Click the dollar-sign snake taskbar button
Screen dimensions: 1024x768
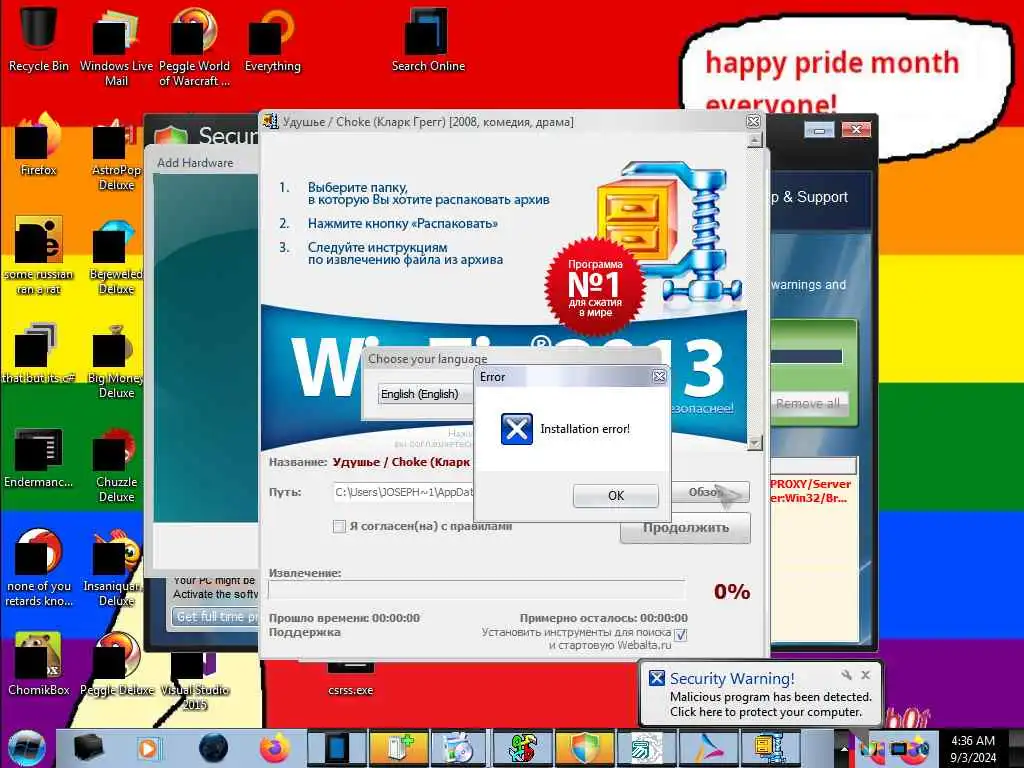click(x=522, y=748)
